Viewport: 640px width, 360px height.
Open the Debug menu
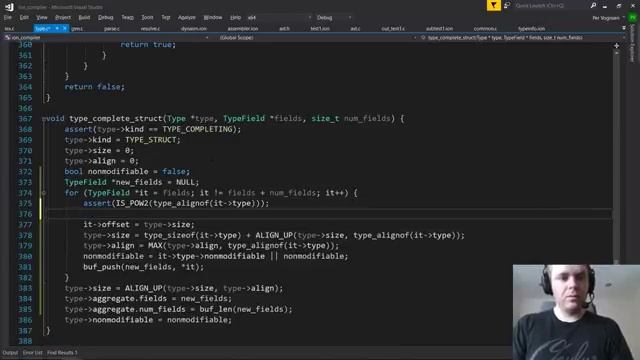pyautogui.click(x=105, y=18)
